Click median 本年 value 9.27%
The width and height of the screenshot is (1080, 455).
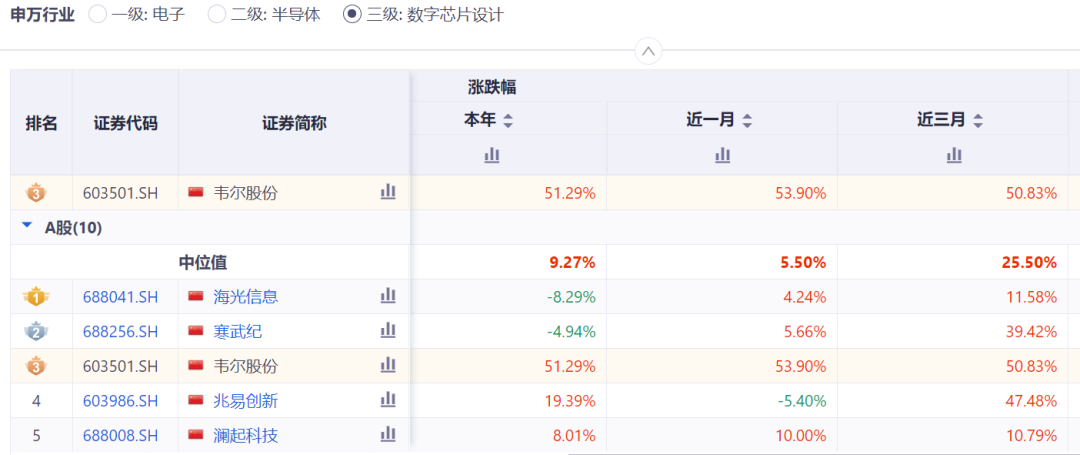[572, 262]
